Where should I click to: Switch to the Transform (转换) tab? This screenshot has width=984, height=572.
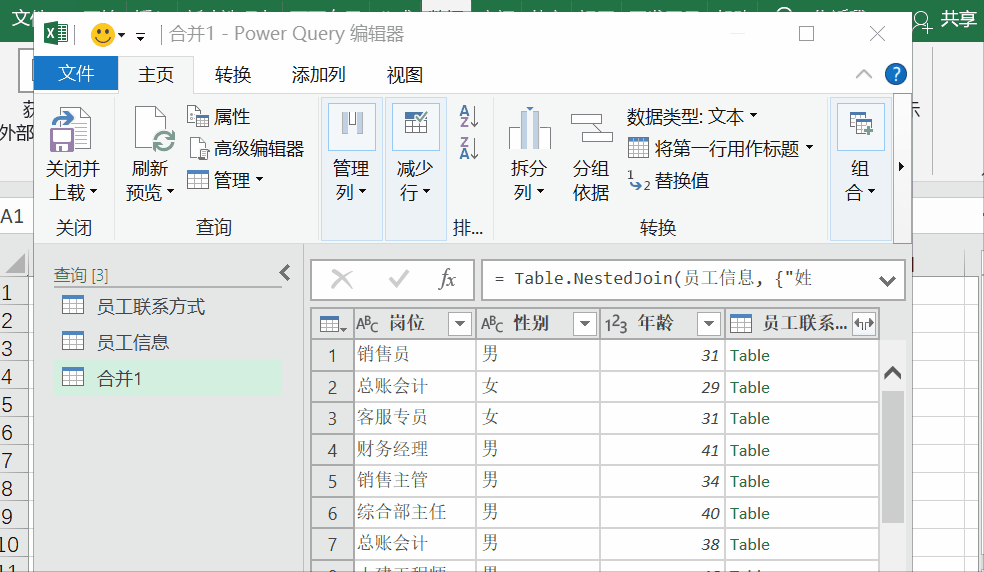pyautogui.click(x=233, y=75)
